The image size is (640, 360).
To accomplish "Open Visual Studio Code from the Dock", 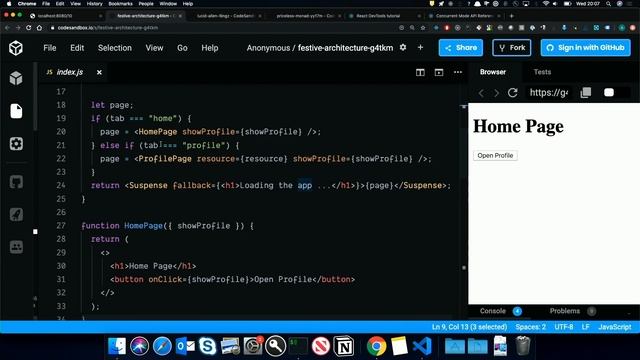I will point(422,346).
